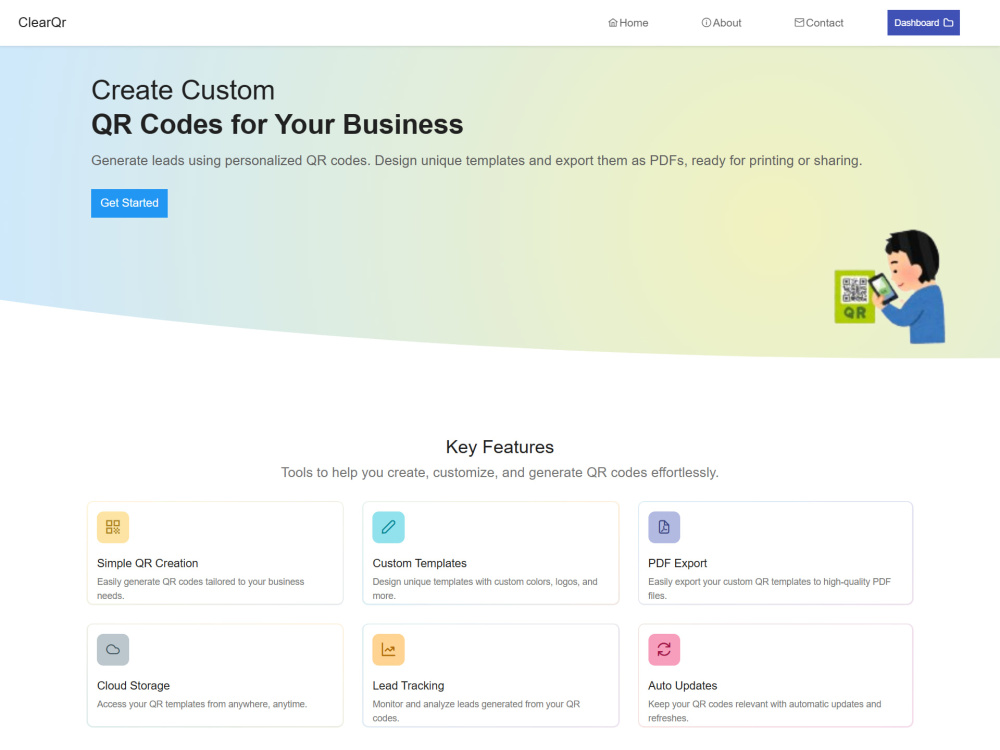Click the Key Features heading
The image size is (1000, 750).
pyautogui.click(x=500, y=447)
